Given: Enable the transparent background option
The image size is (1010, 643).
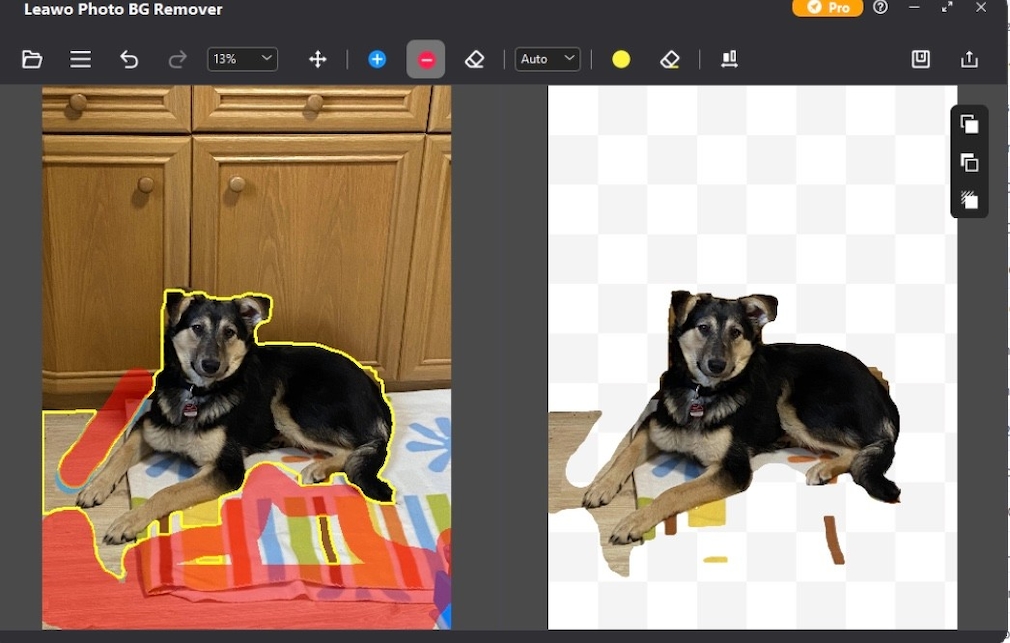Looking at the screenshot, I should (969, 161).
